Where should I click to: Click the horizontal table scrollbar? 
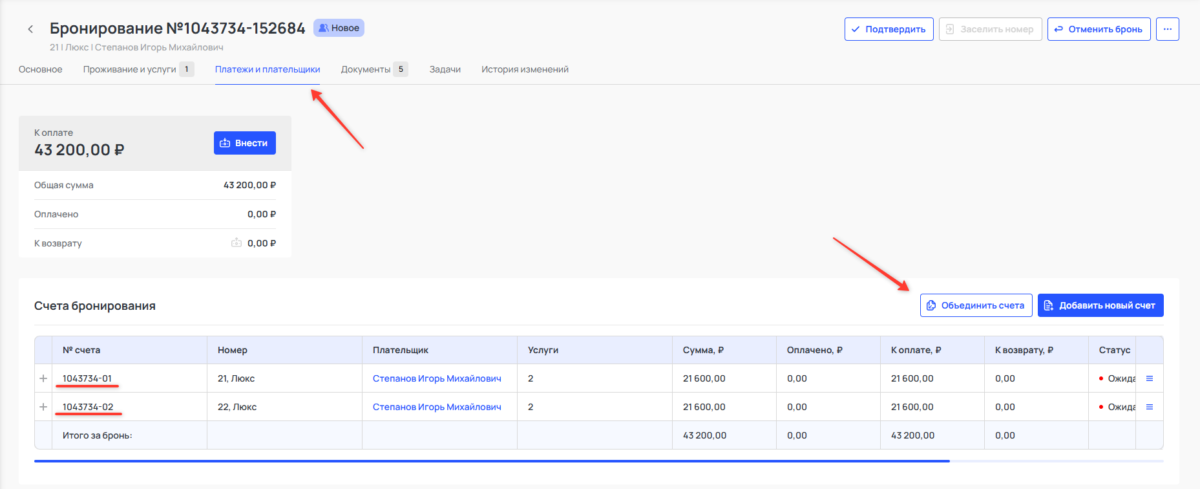491,461
